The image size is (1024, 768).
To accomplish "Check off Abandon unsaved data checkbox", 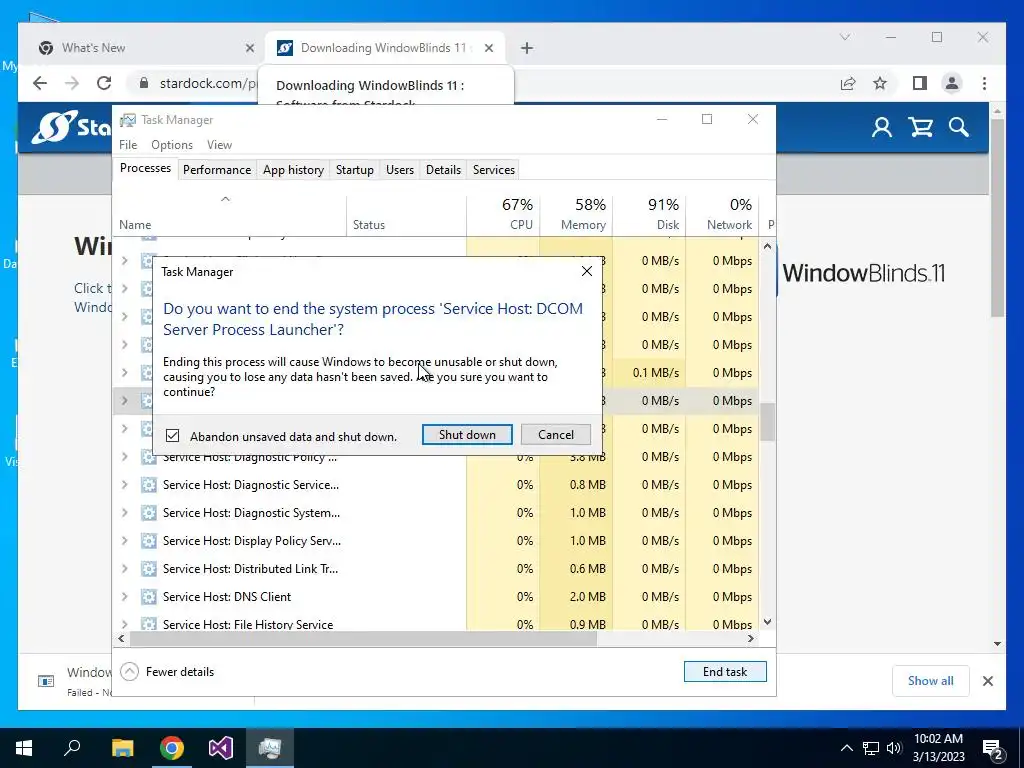I will pyautogui.click(x=172, y=436).
